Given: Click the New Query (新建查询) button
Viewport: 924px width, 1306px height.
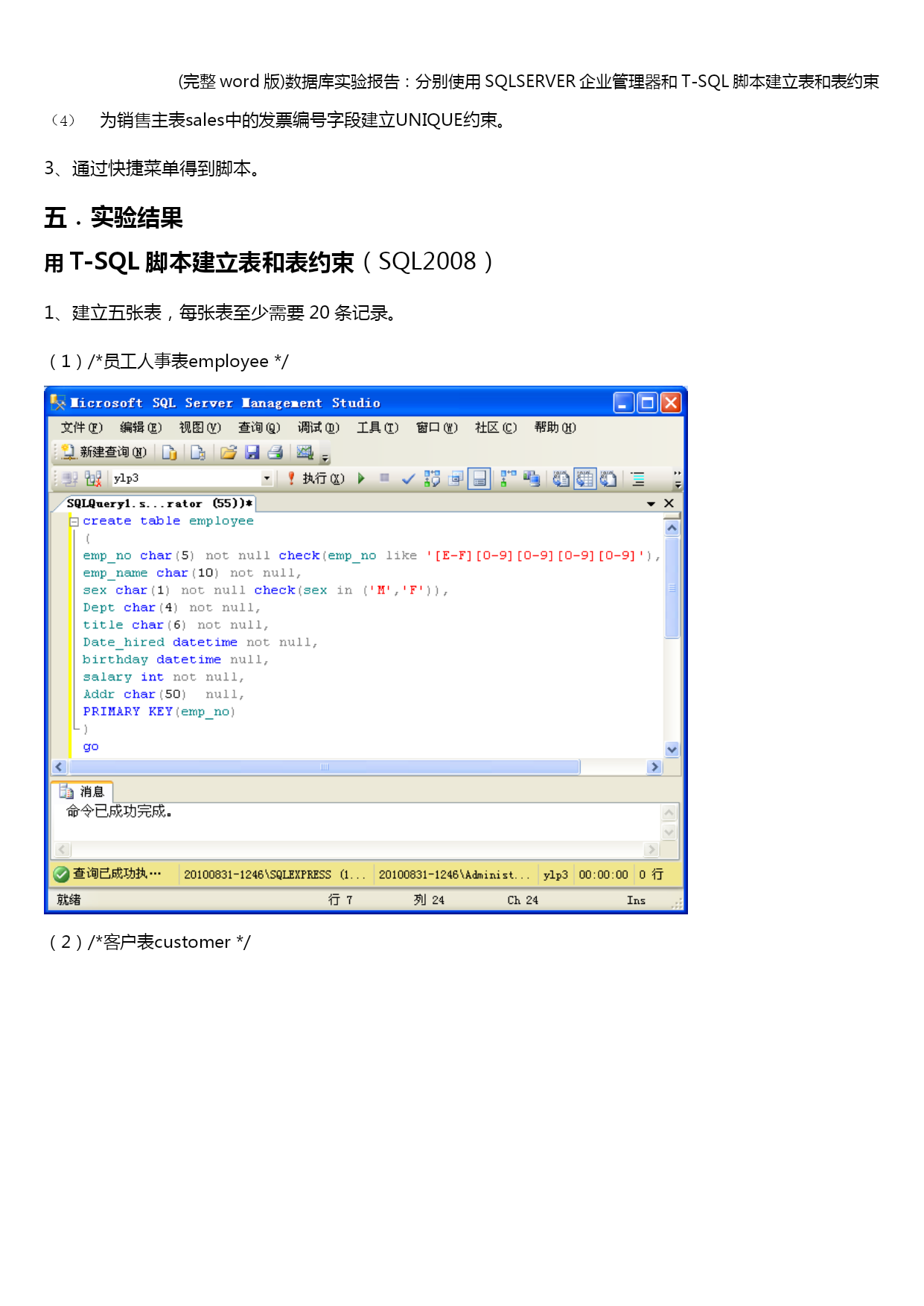Looking at the screenshot, I should pos(104,452).
